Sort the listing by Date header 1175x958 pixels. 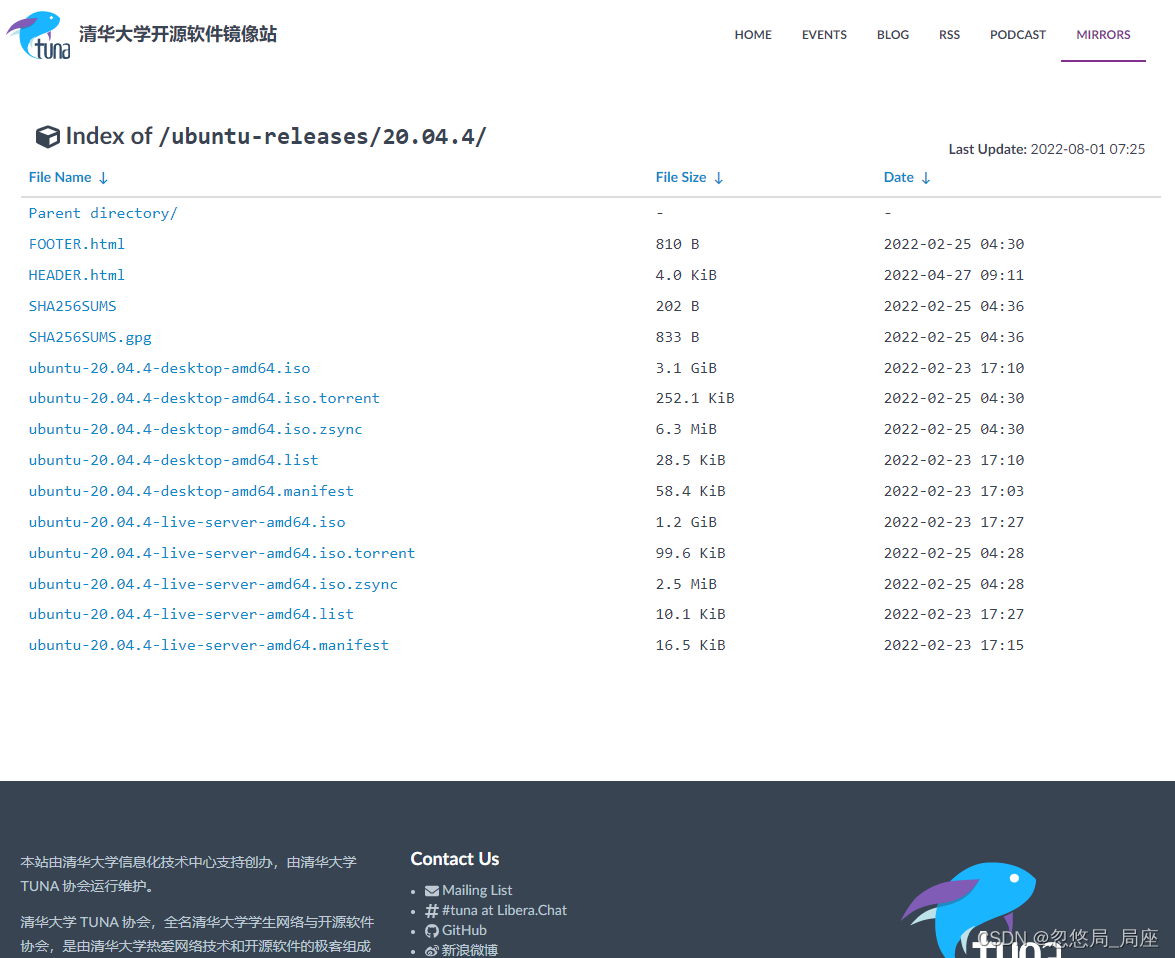pyautogui.click(x=898, y=178)
